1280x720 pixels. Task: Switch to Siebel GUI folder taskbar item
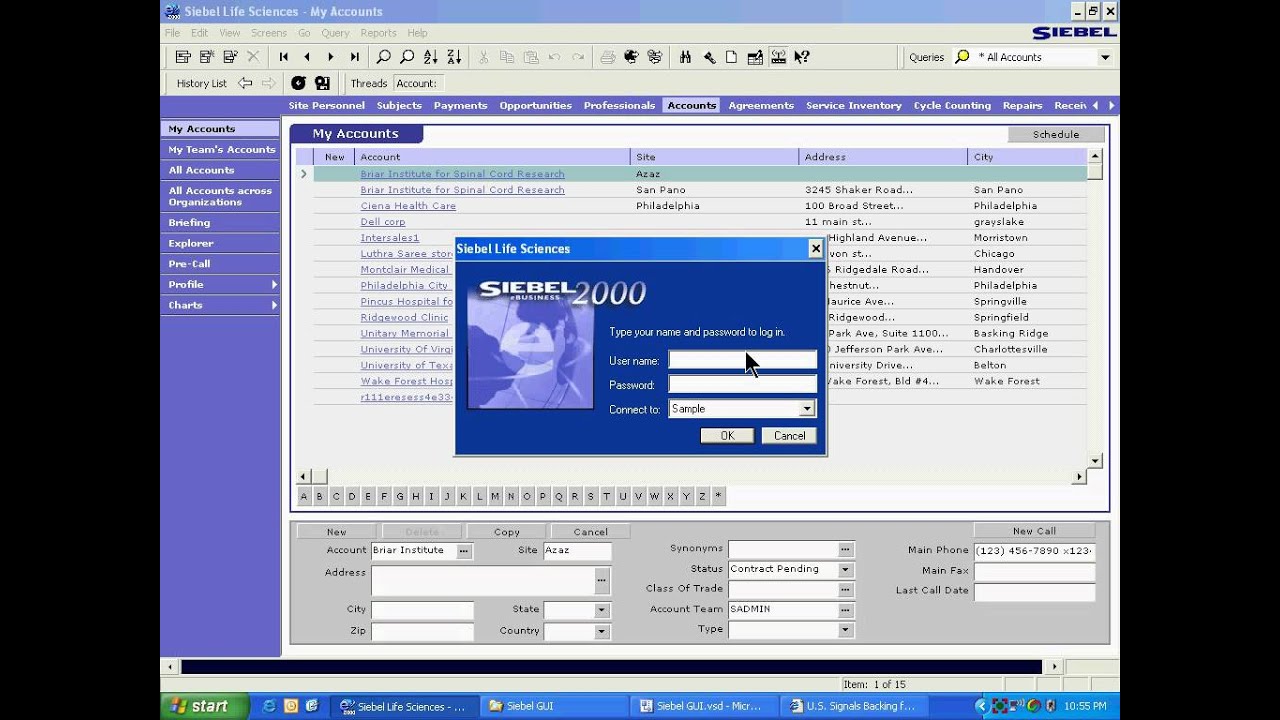[x=555, y=706]
